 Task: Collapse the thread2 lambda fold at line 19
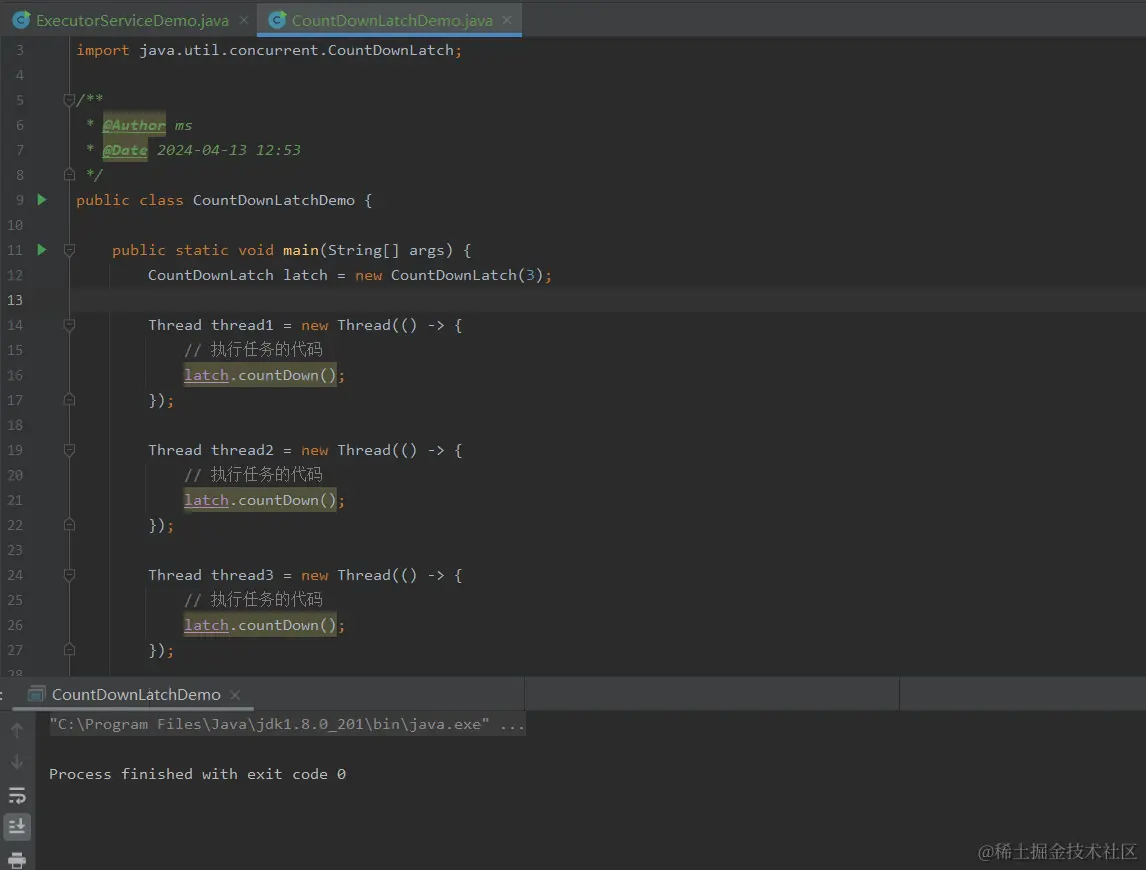pos(69,450)
